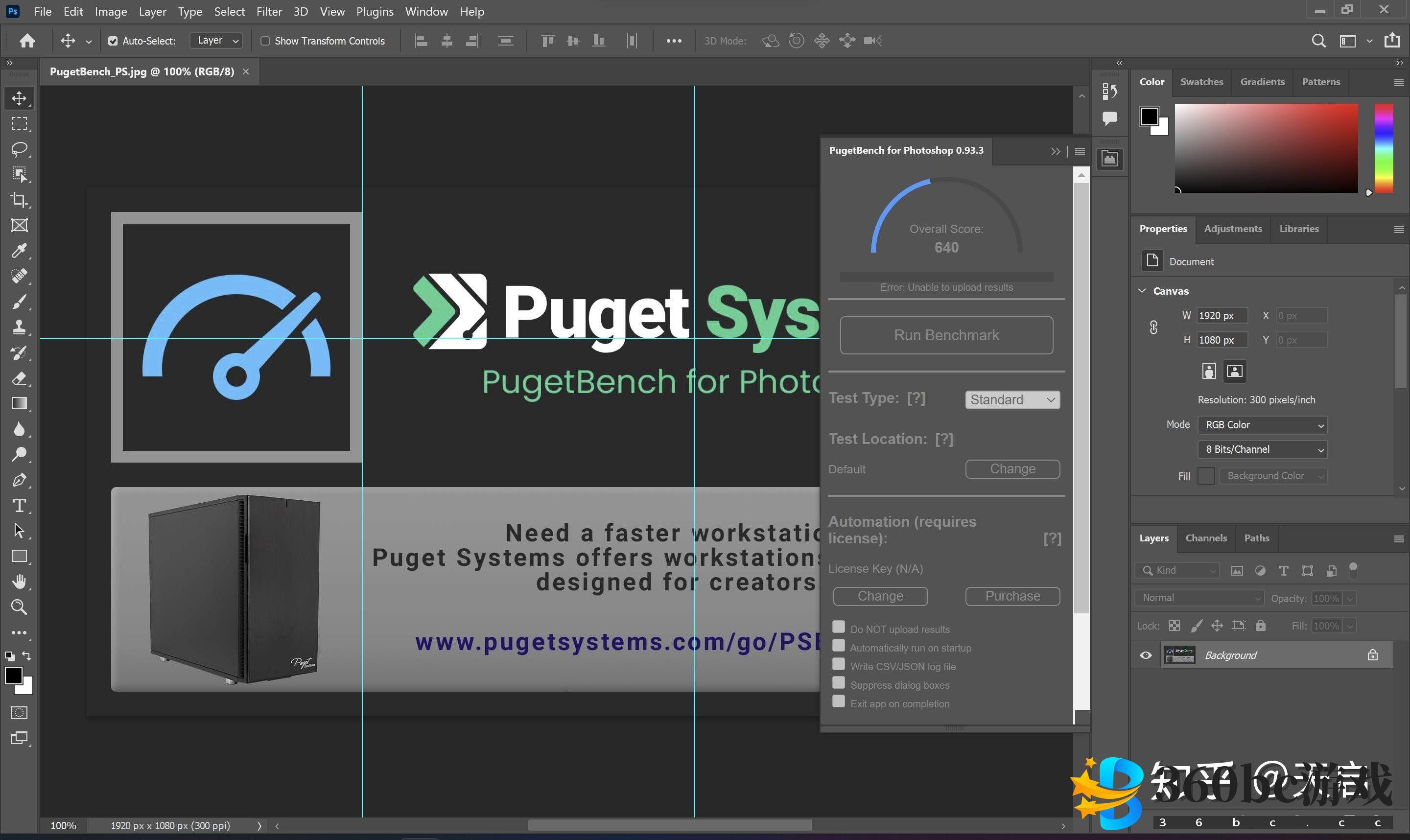1410x840 pixels.
Task: Select the Clone Stamp tool
Action: point(19,327)
